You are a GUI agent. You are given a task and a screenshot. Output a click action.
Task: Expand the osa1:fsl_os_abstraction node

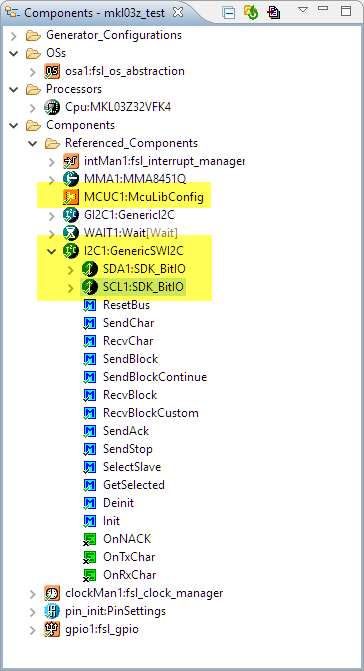(33, 71)
